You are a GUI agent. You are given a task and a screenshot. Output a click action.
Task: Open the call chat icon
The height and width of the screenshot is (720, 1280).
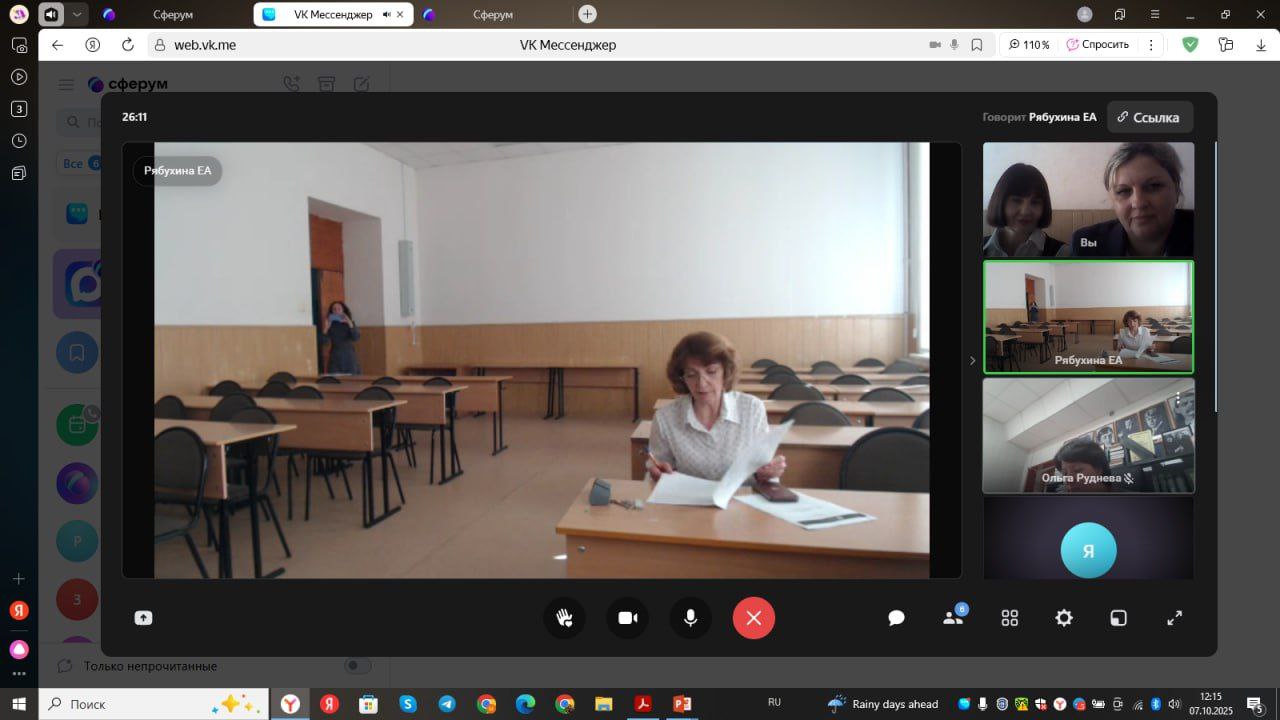896,618
